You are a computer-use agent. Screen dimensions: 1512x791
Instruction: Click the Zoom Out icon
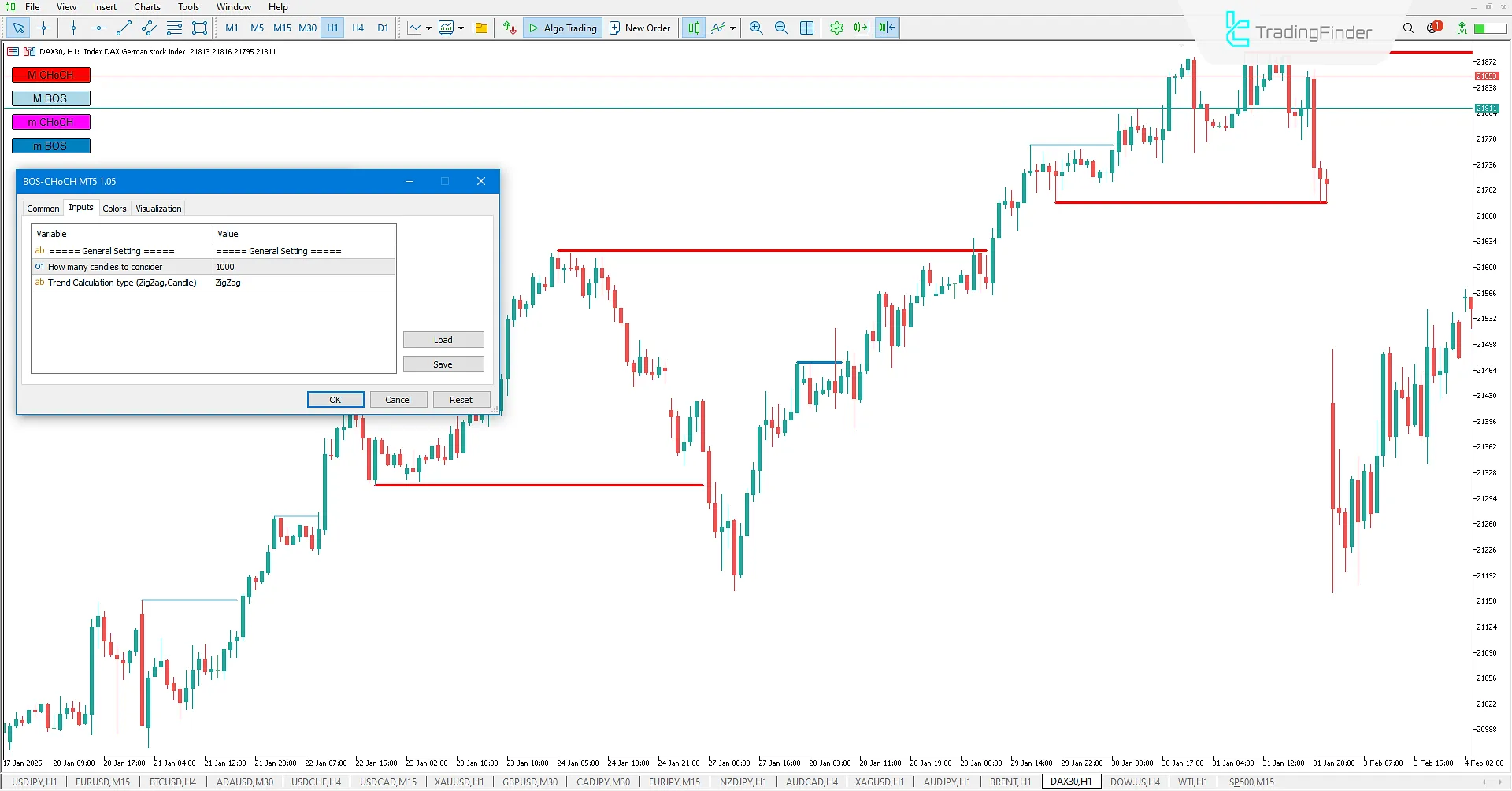(x=781, y=28)
